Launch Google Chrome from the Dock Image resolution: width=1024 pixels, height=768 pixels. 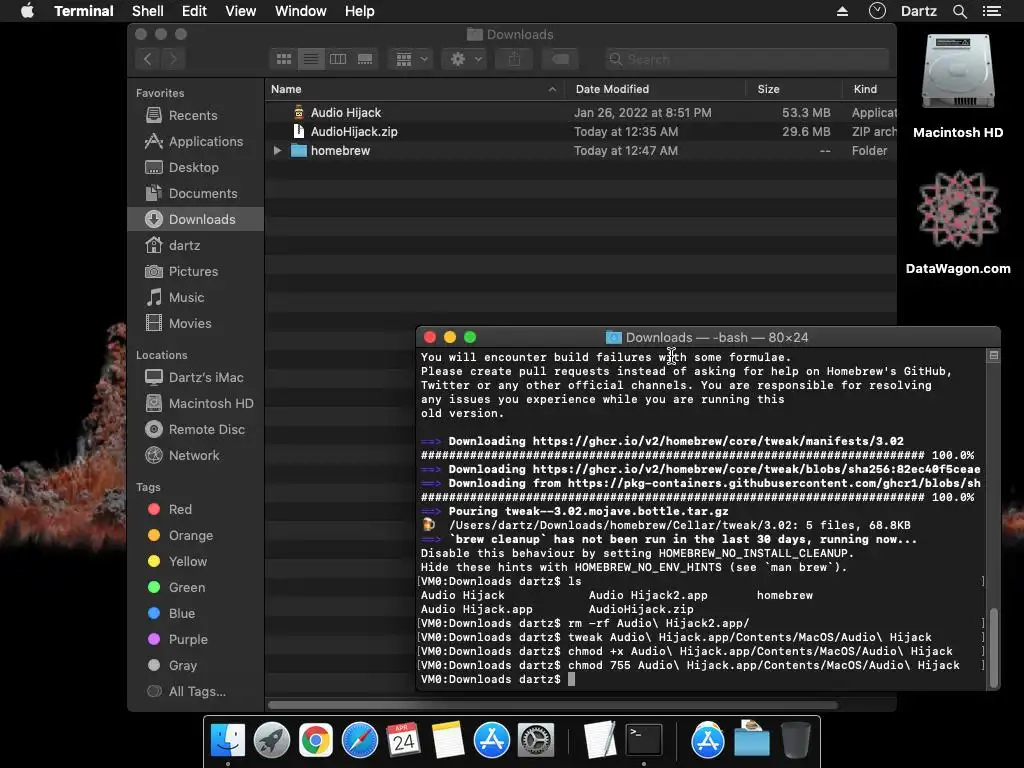pyautogui.click(x=315, y=741)
